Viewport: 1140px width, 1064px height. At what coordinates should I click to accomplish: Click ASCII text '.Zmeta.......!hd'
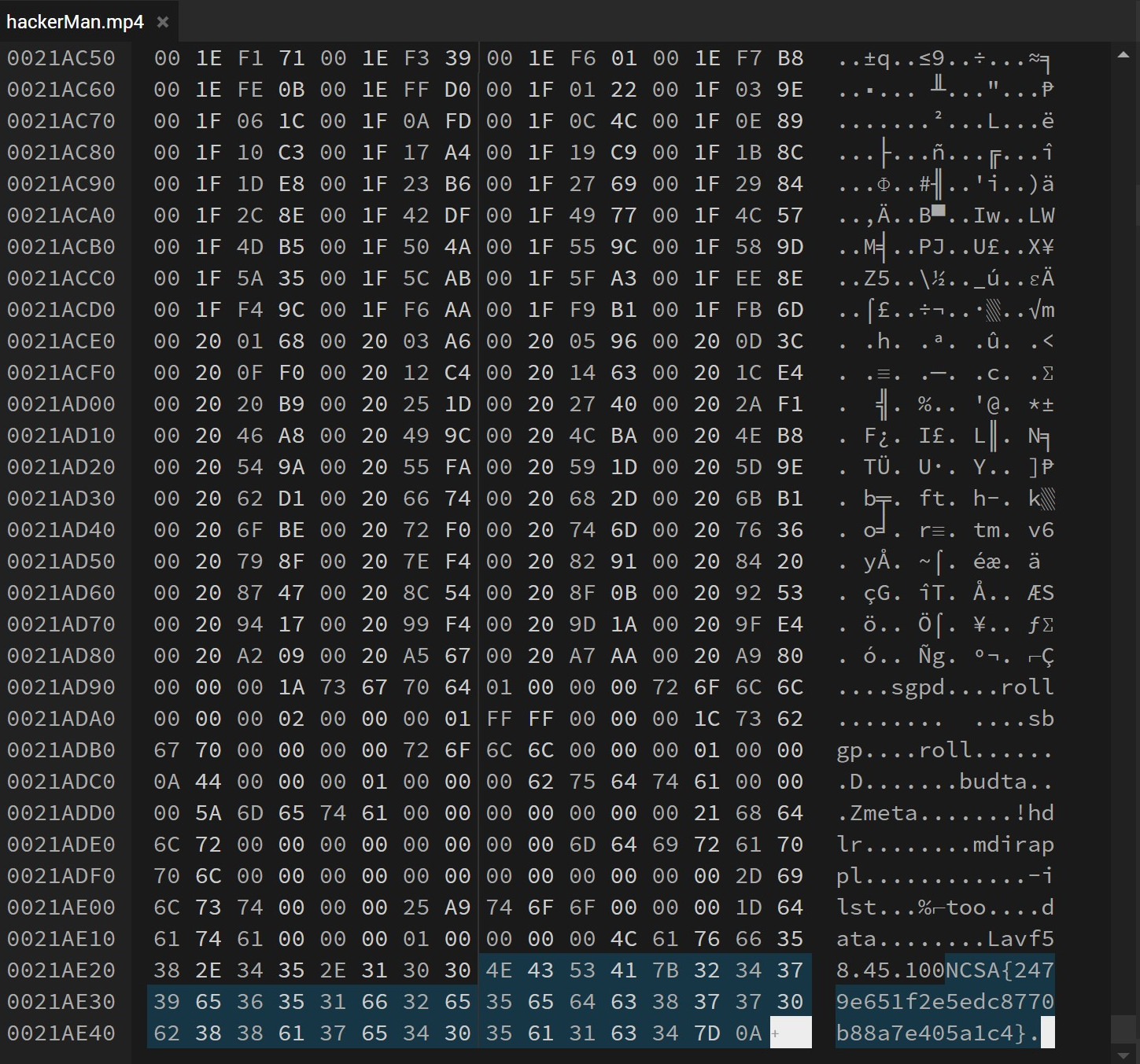(946, 813)
